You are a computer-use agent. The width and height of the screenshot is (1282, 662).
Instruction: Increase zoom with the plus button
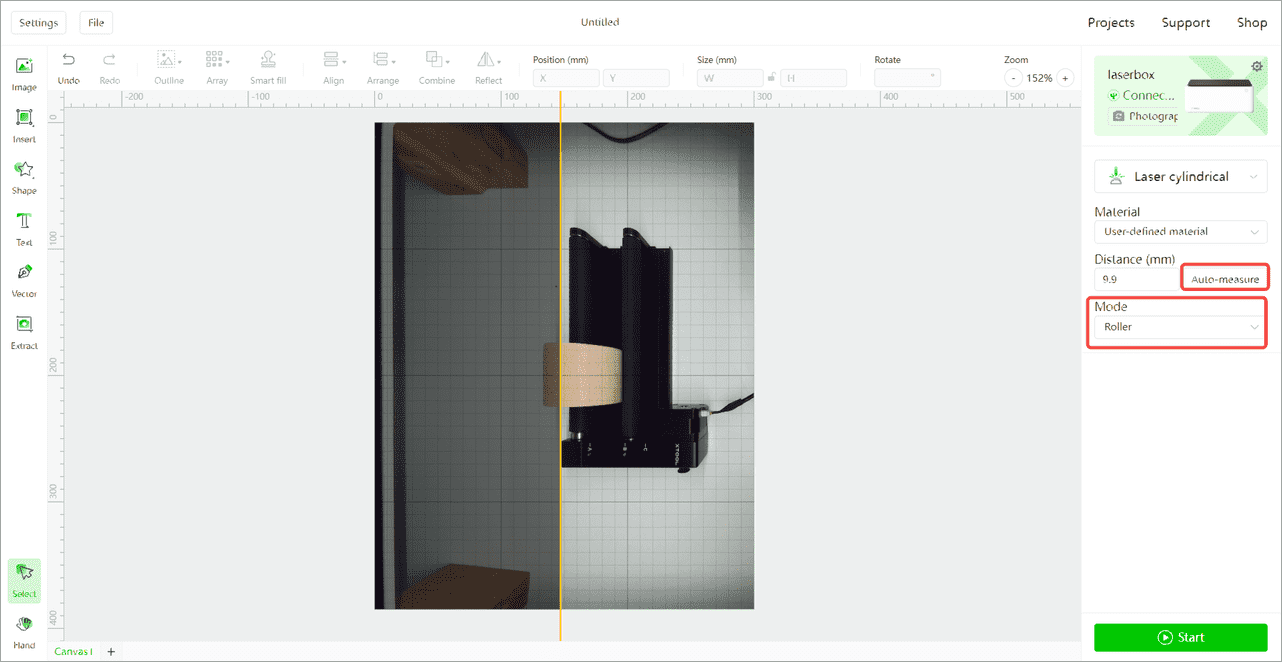(x=1066, y=78)
